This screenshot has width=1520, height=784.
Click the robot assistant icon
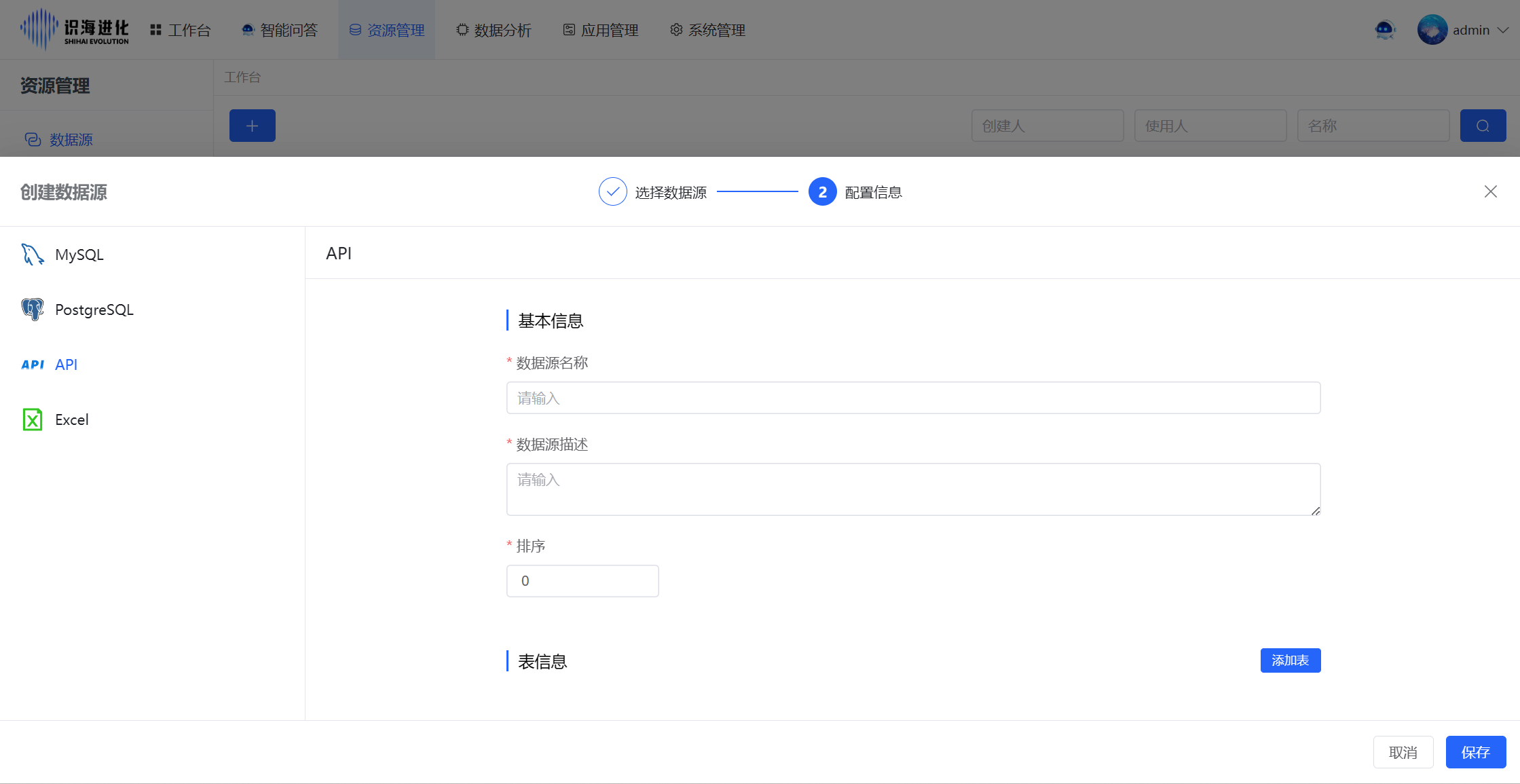click(x=1384, y=30)
